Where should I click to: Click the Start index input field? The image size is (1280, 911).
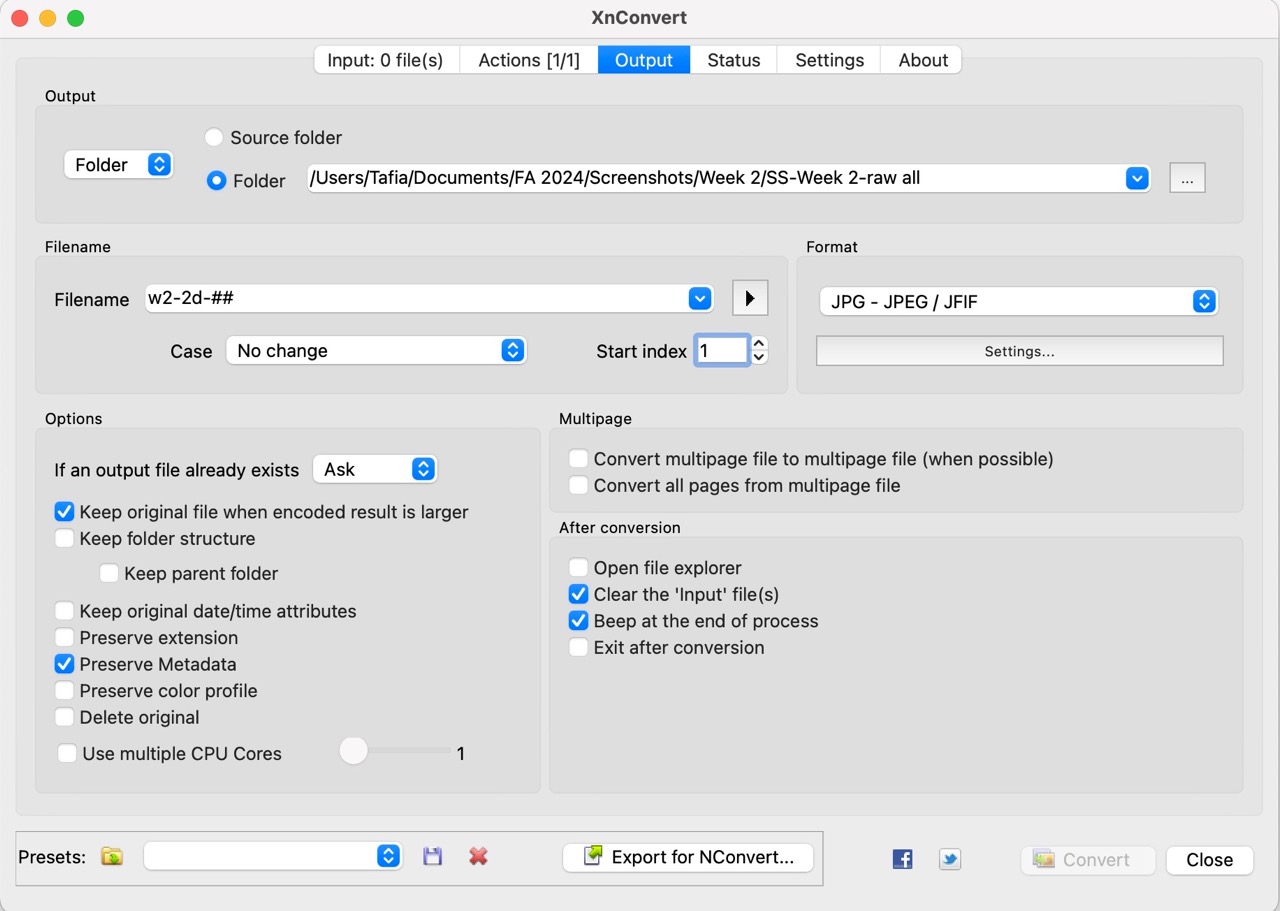tap(722, 350)
